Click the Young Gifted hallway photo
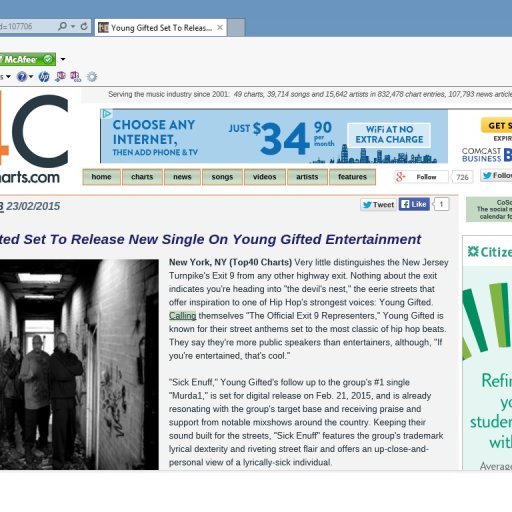 point(79,365)
